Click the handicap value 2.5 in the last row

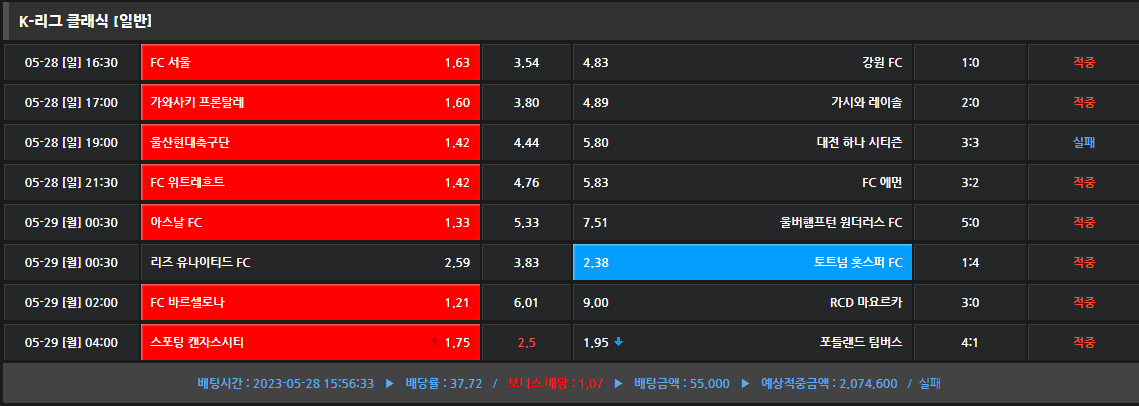tap(526, 342)
